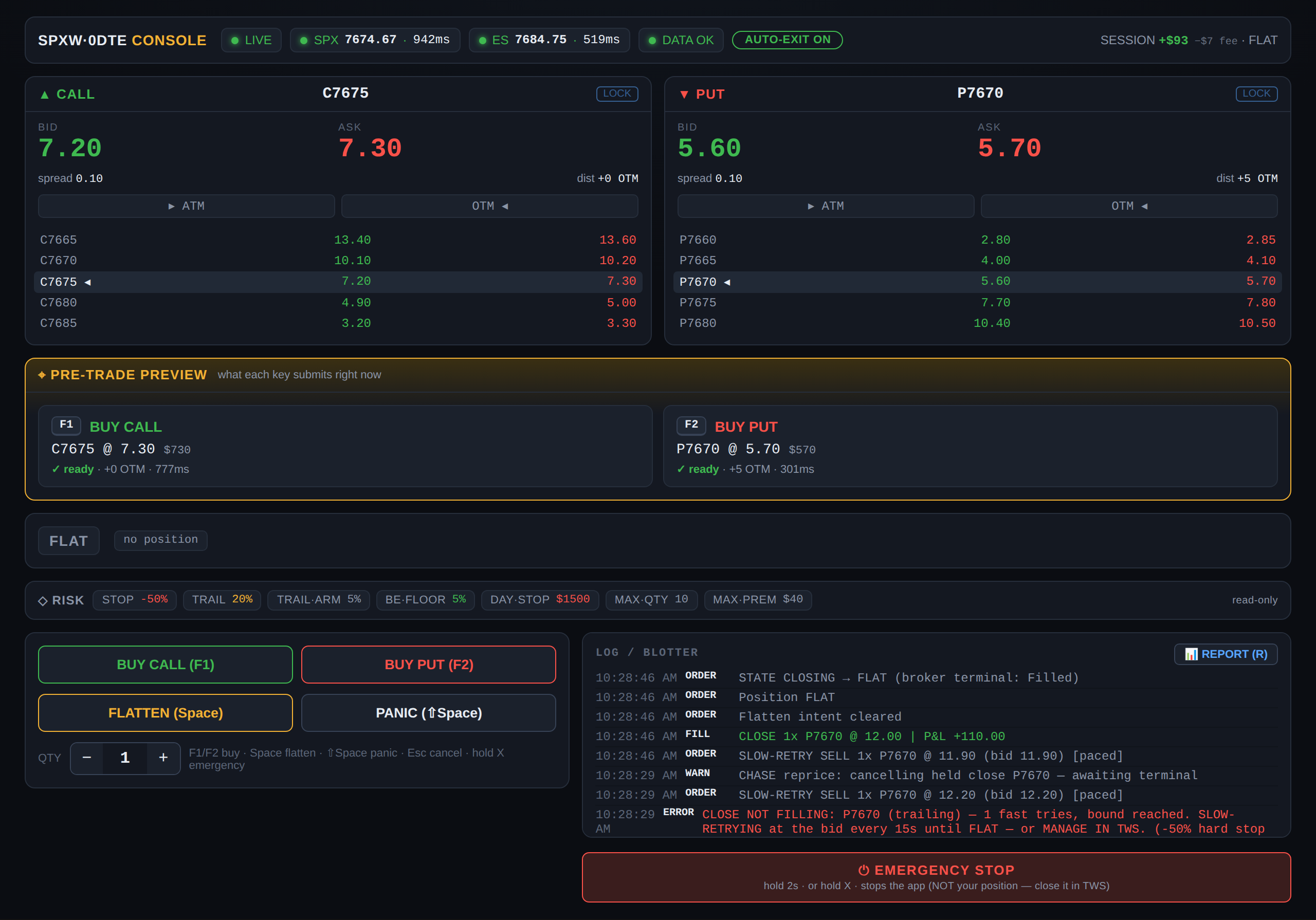Click the FLATTEN (Space) button
The image size is (1316, 920).
(165, 712)
